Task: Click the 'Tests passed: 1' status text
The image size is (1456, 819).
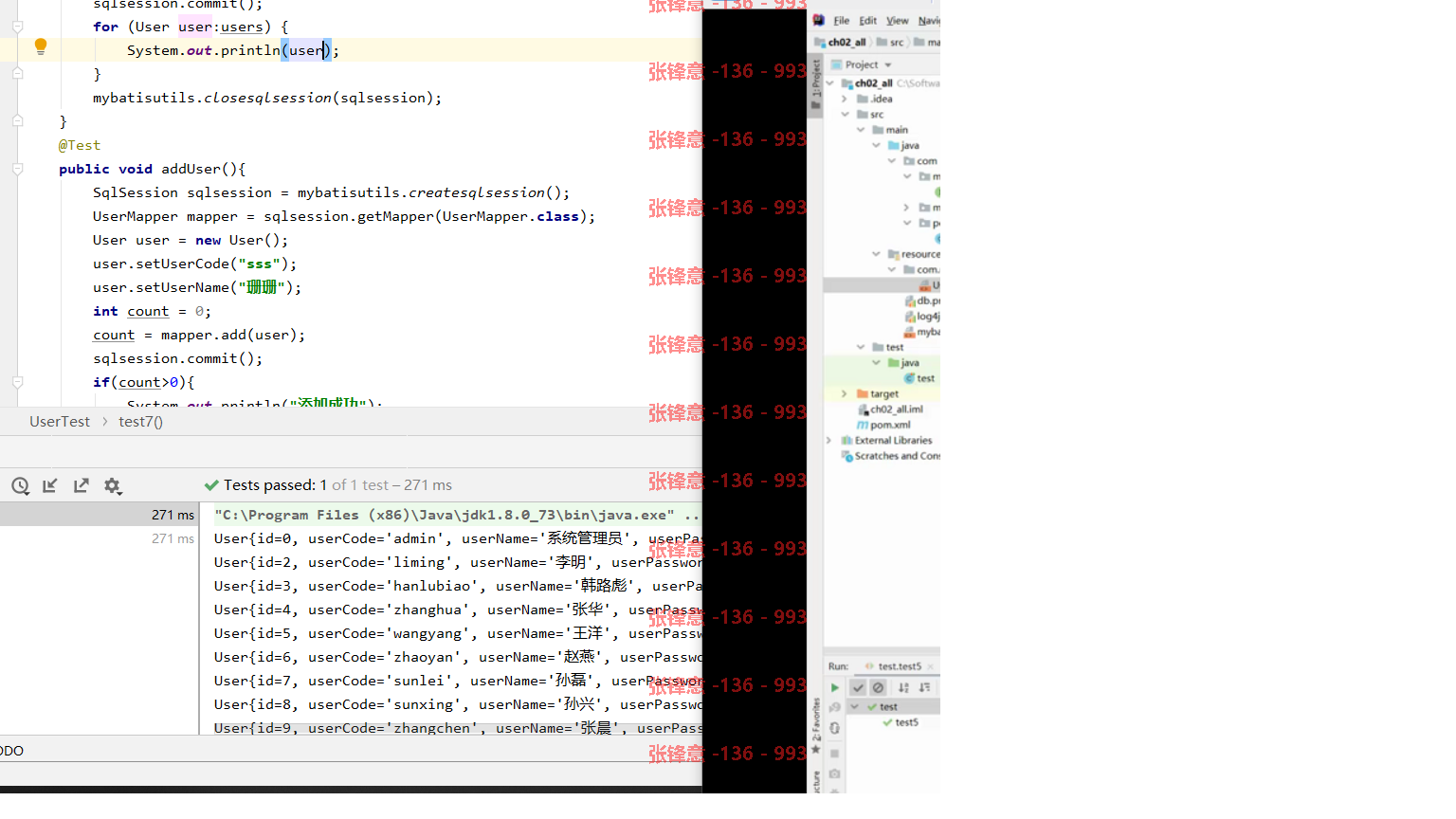Action: (x=275, y=485)
